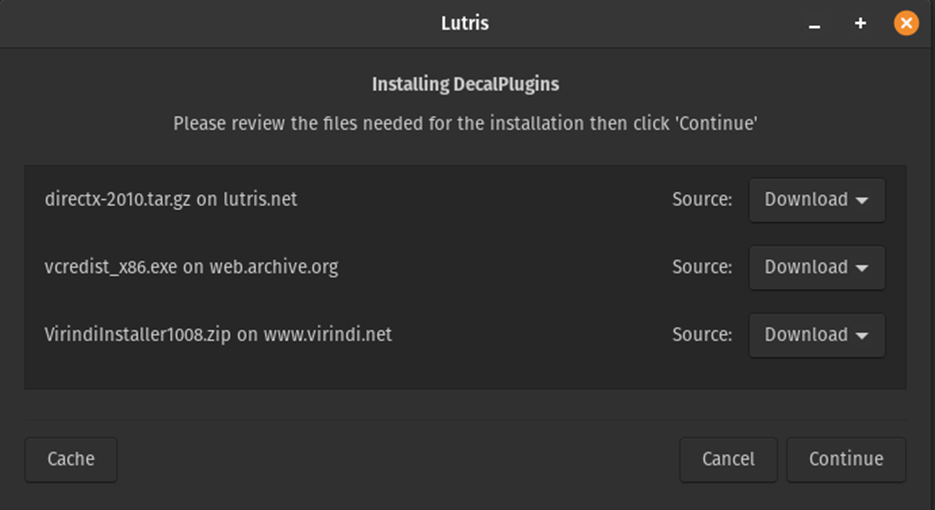Click the Lutris title in the title bar

pos(465,22)
